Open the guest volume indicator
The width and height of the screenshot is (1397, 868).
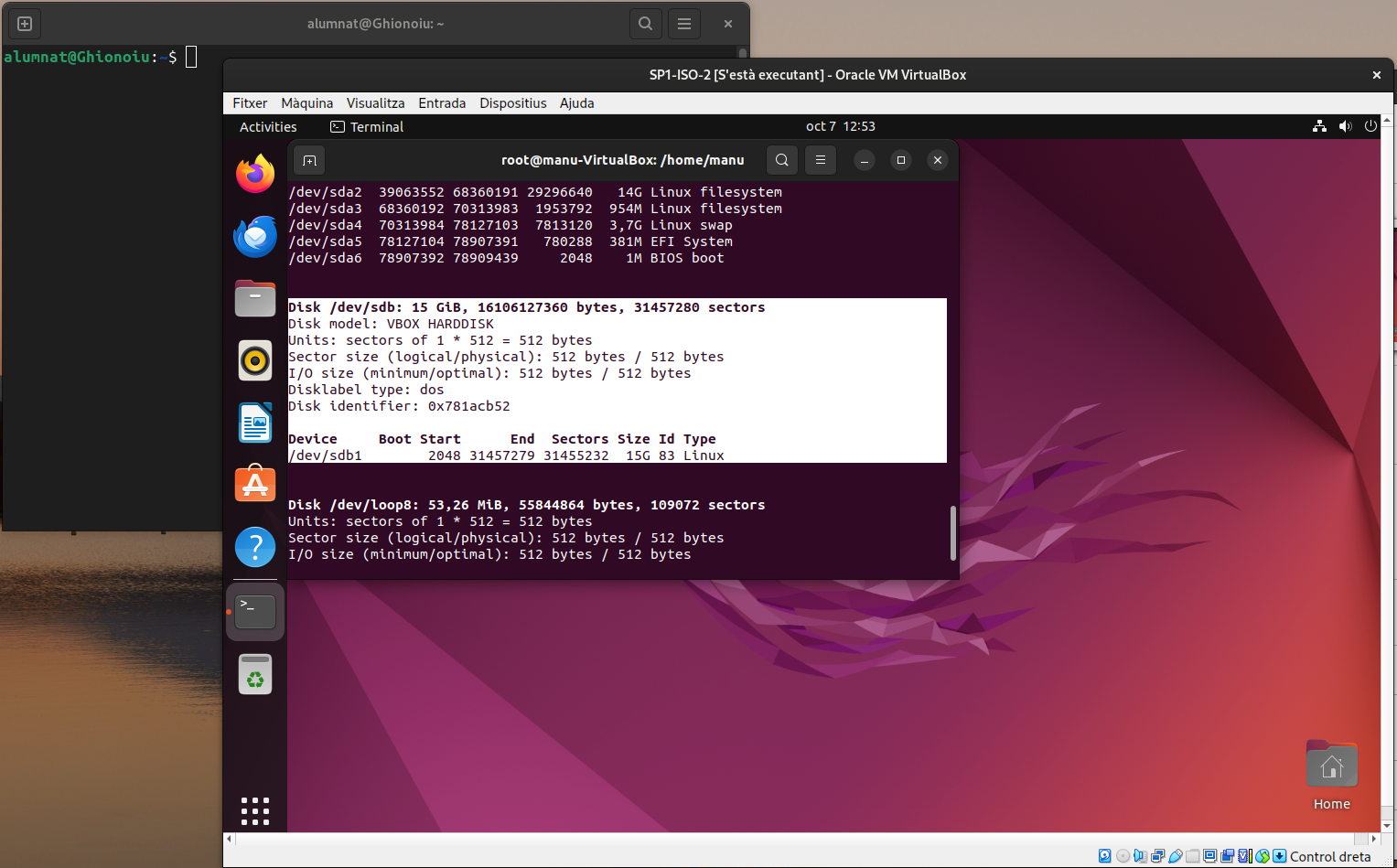(x=1345, y=126)
